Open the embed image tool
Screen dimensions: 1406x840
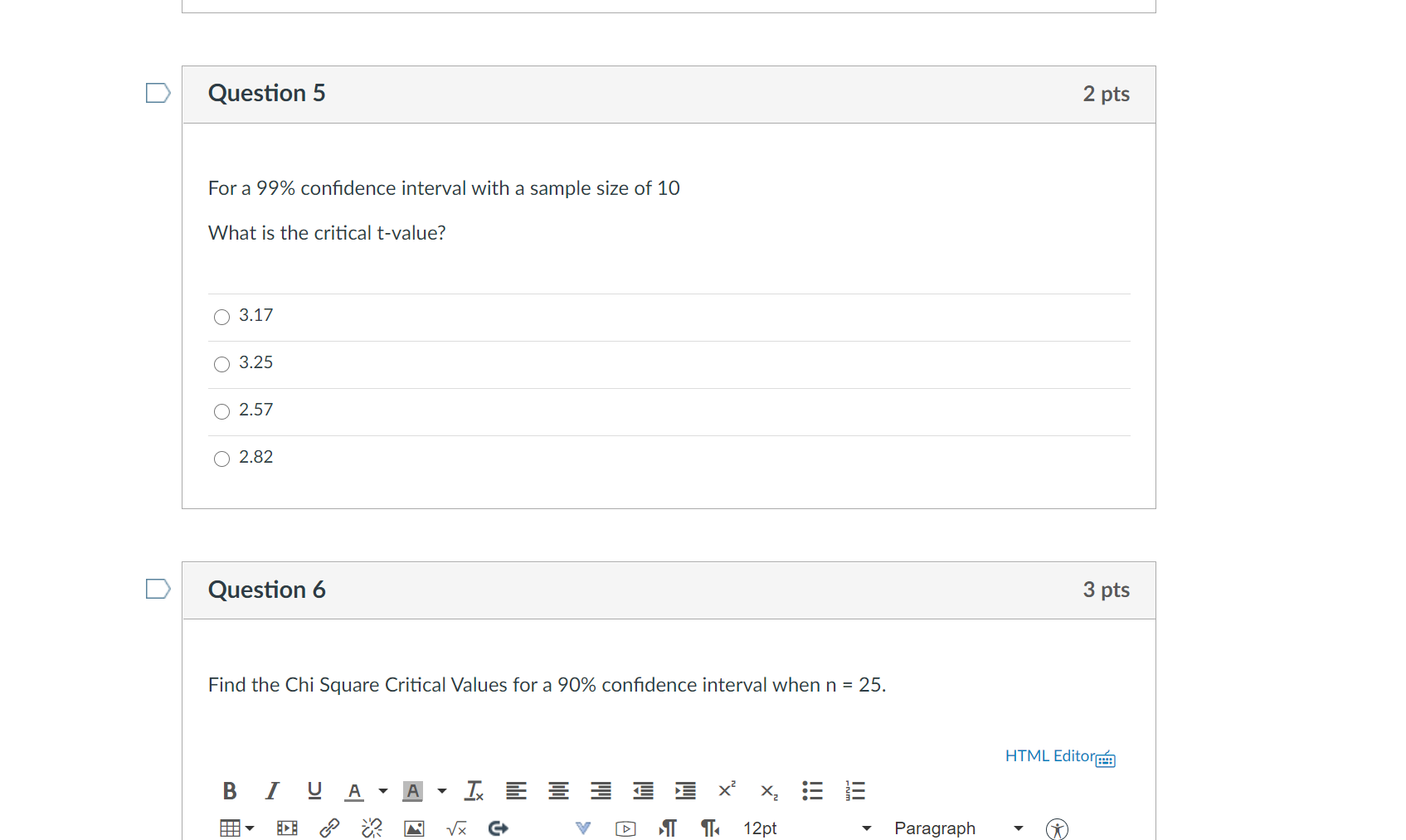[414, 828]
